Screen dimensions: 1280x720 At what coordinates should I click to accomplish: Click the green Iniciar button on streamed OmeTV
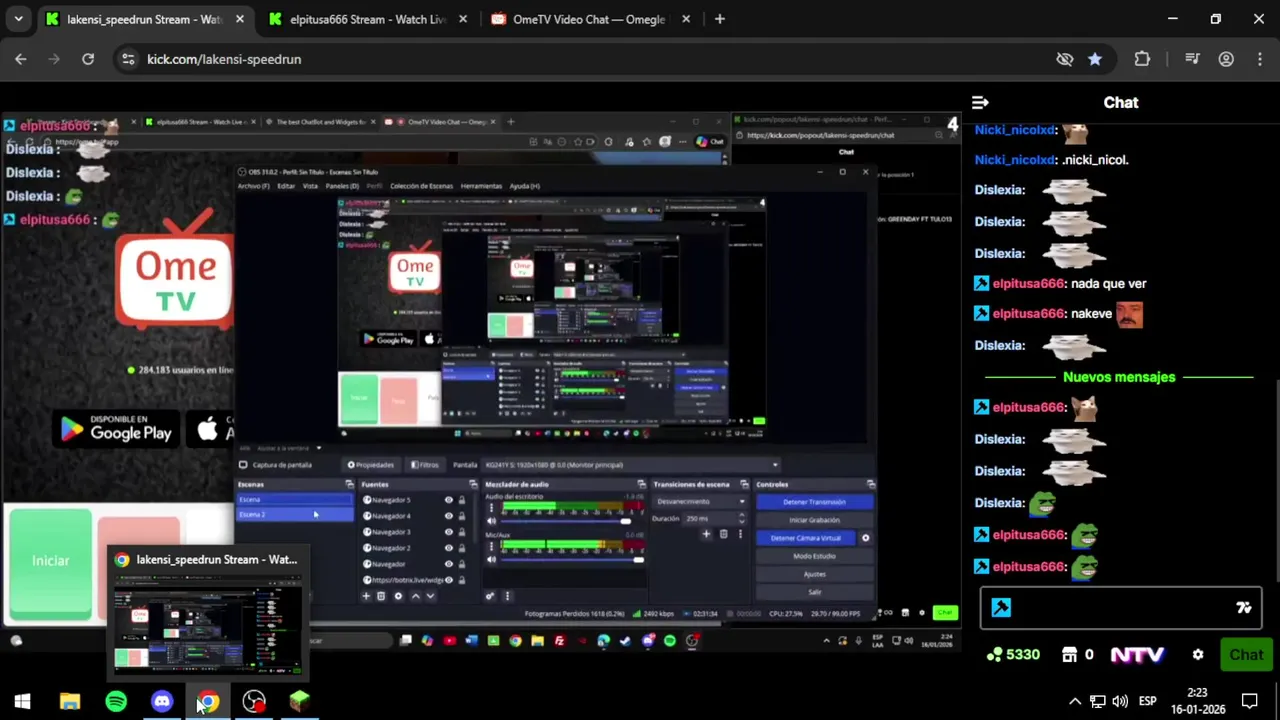[50, 561]
